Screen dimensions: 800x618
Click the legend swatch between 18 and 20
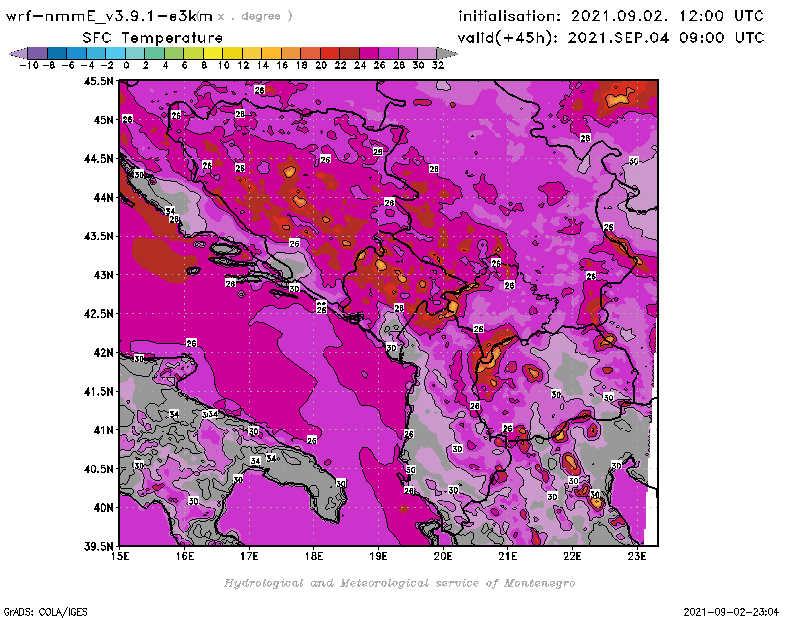(x=310, y=53)
